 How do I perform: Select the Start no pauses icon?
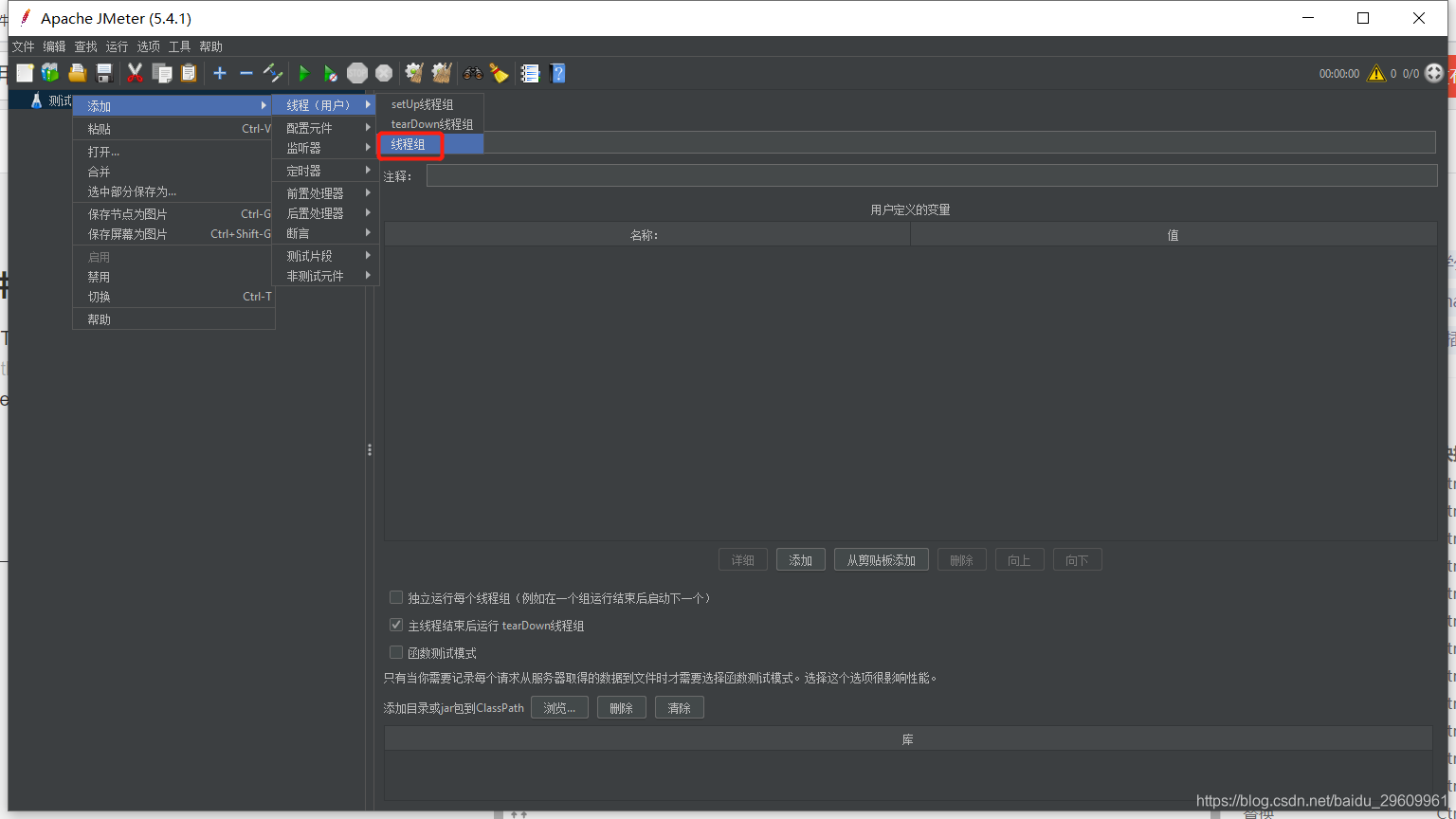(330, 73)
